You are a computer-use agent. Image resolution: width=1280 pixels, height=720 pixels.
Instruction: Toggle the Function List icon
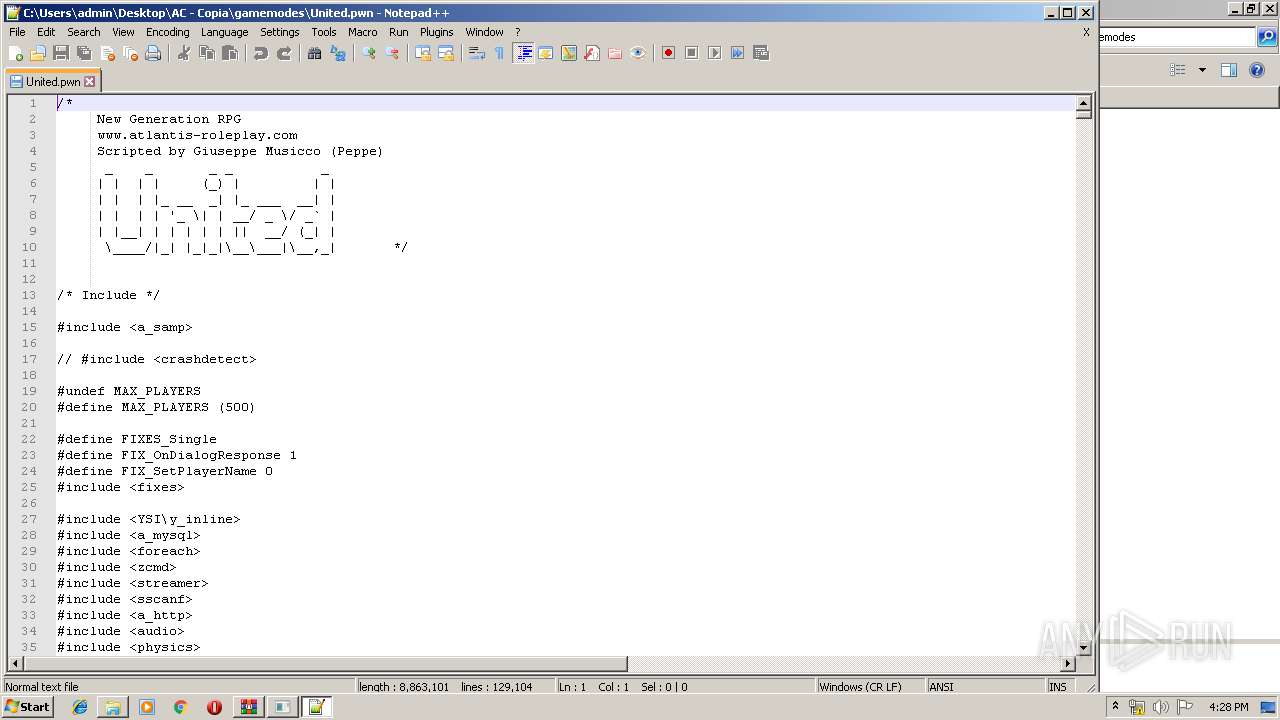click(x=592, y=53)
